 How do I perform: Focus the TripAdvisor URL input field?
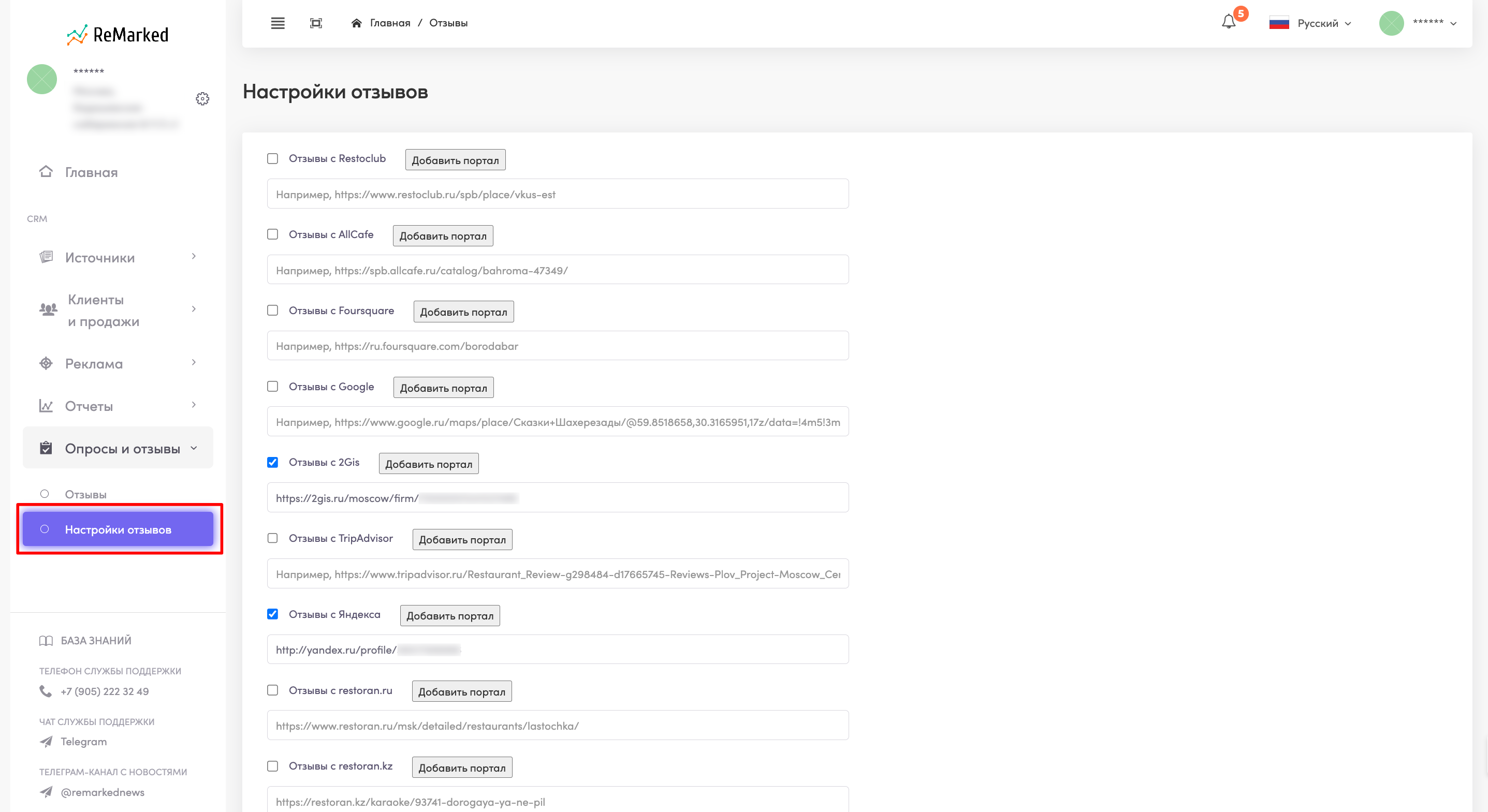click(558, 573)
